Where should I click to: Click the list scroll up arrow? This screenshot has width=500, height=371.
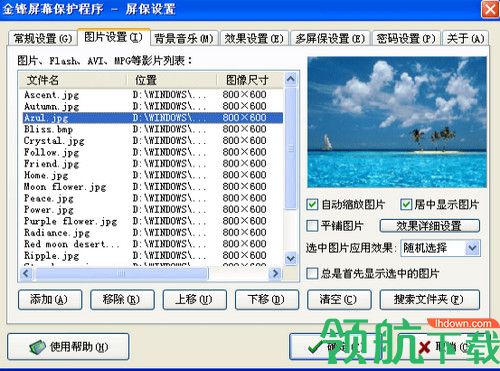click(291, 79)
